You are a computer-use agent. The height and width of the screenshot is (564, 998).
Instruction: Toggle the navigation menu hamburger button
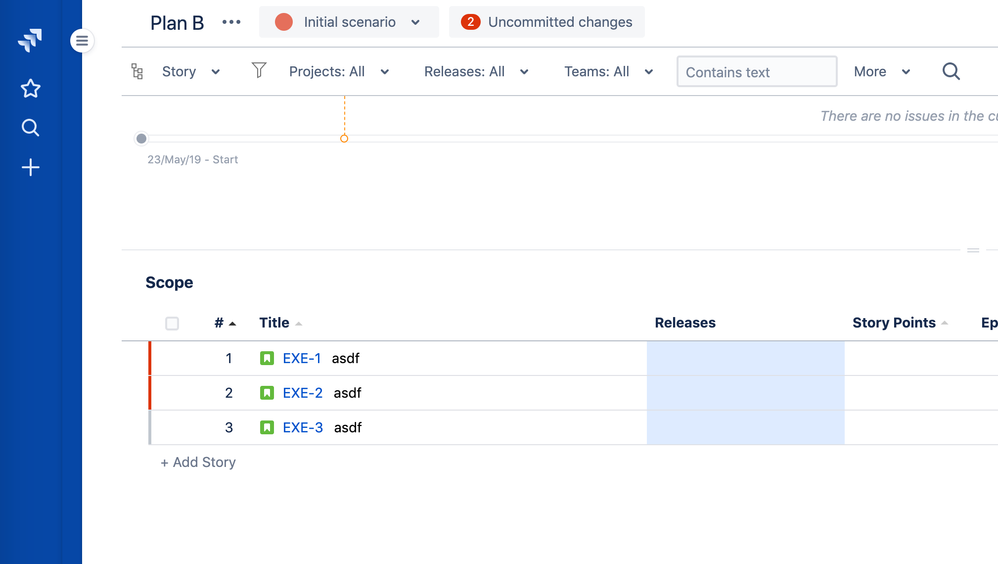(81, 41)
